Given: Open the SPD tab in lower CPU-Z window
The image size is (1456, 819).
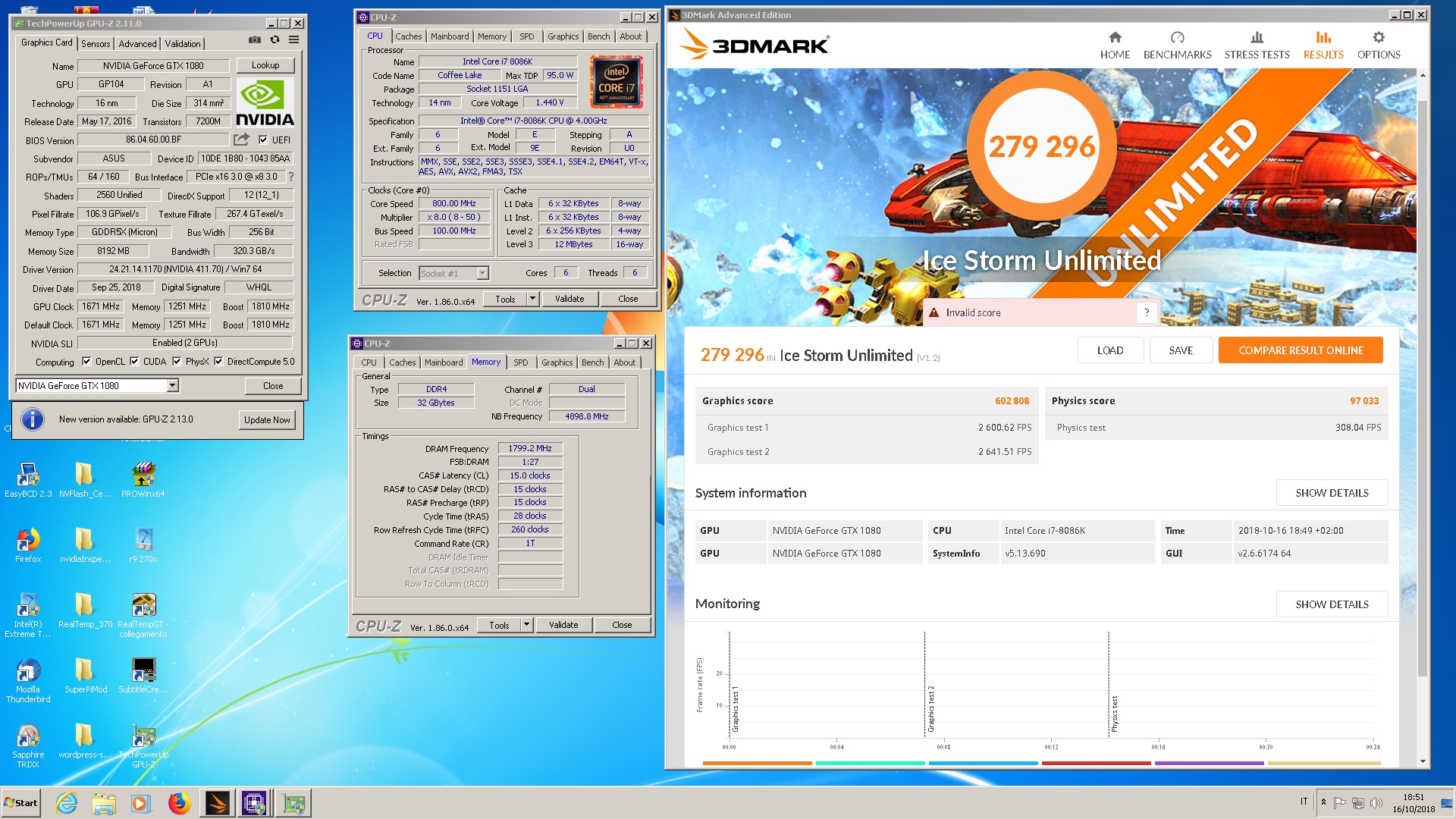Looking at the screenshot, I should point(520,362).
